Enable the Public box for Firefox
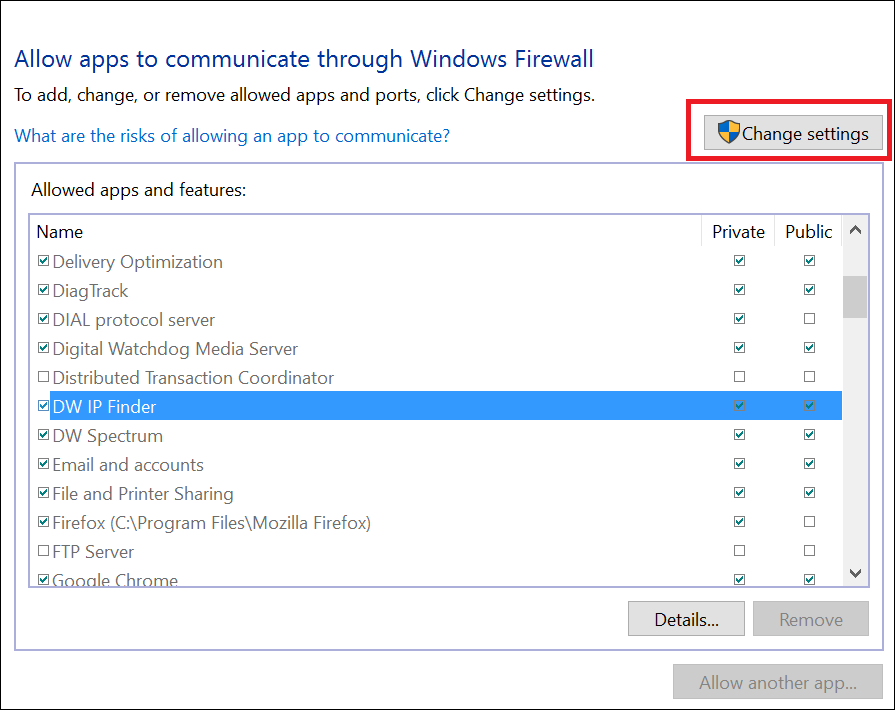 [x=809, y=521]
